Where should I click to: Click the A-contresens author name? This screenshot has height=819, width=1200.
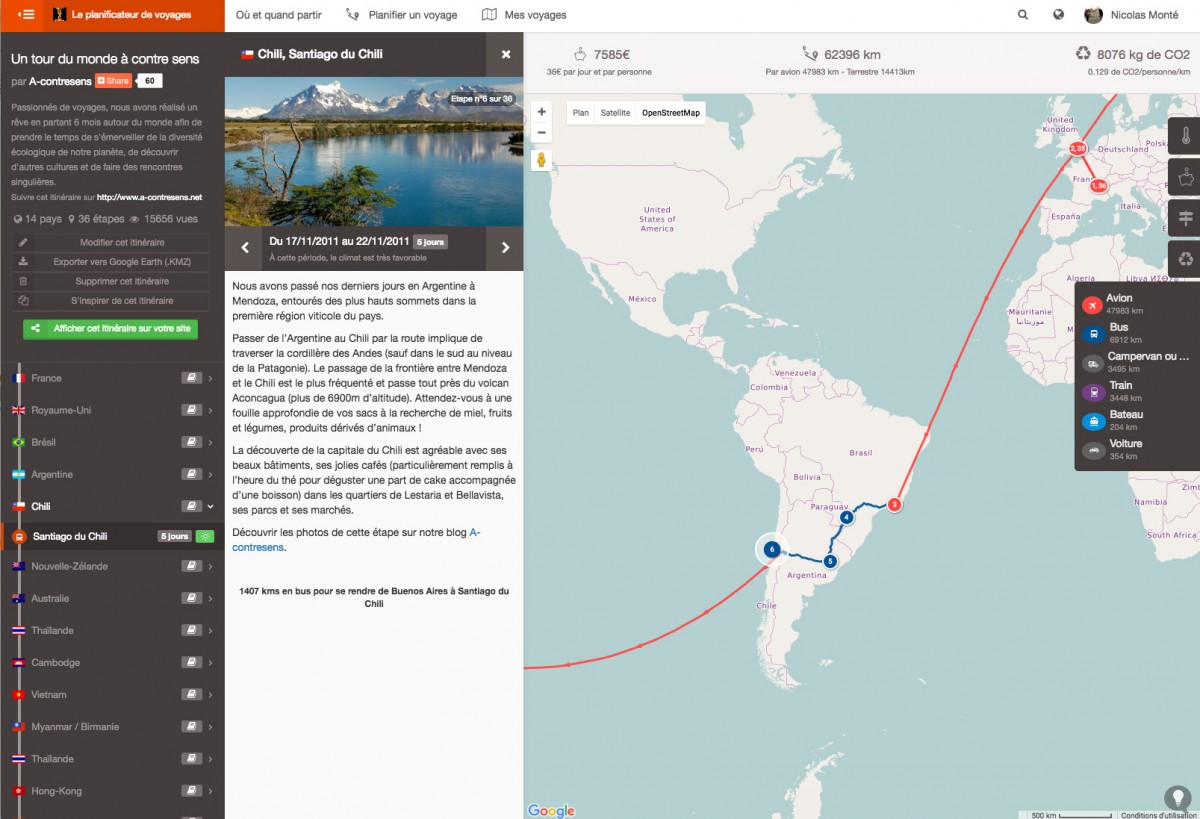[60, 82]
